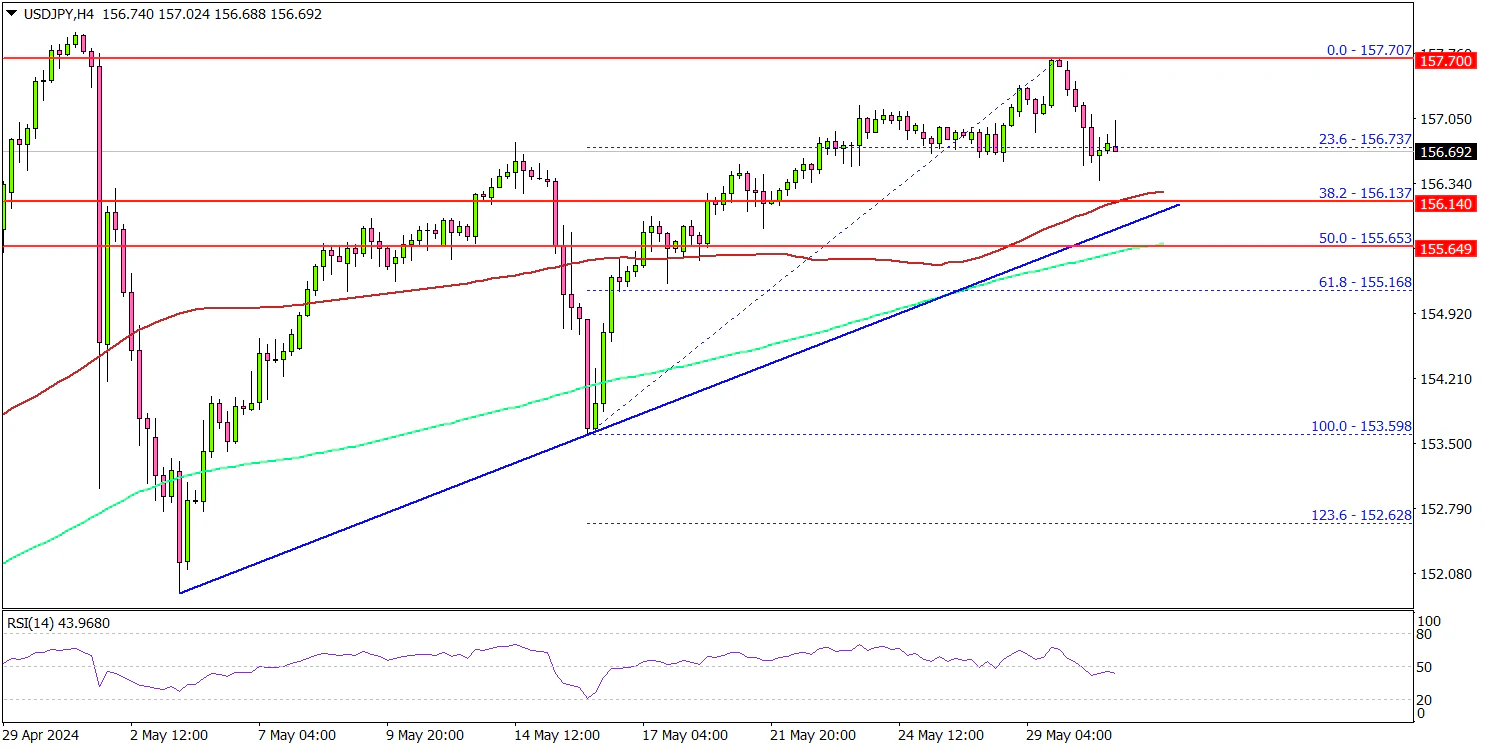Screen dimensions: 1485x749
Task: Click the Fibonacci 100.0 - 153.598 label
Action: (x=1360, y=426)
